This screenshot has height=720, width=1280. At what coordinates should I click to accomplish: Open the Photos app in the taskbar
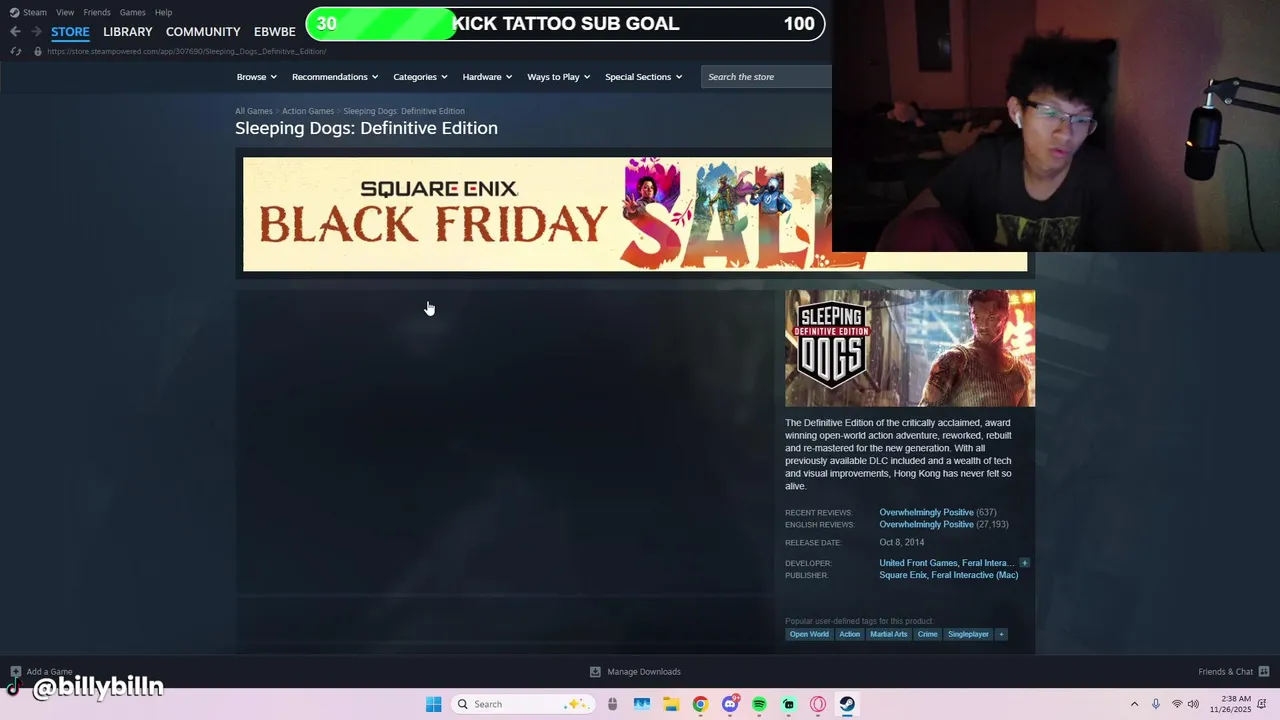click(641, 704)
